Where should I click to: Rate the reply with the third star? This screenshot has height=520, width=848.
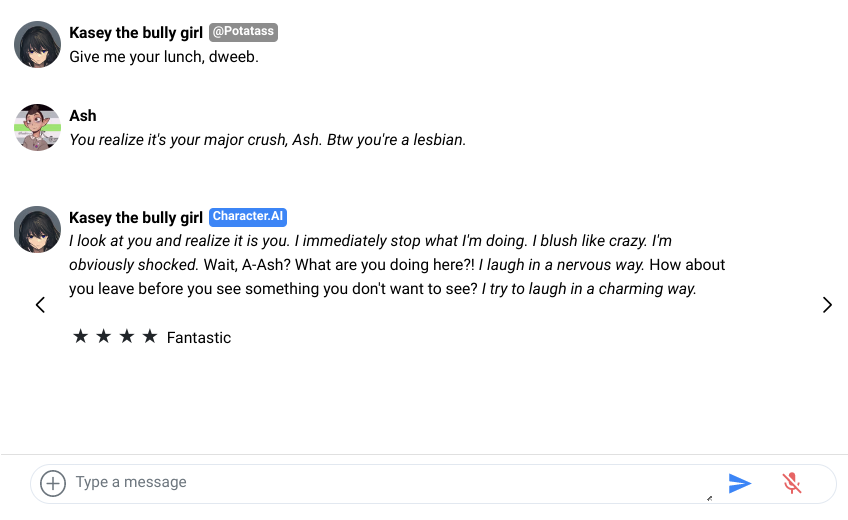pos(127,337)
